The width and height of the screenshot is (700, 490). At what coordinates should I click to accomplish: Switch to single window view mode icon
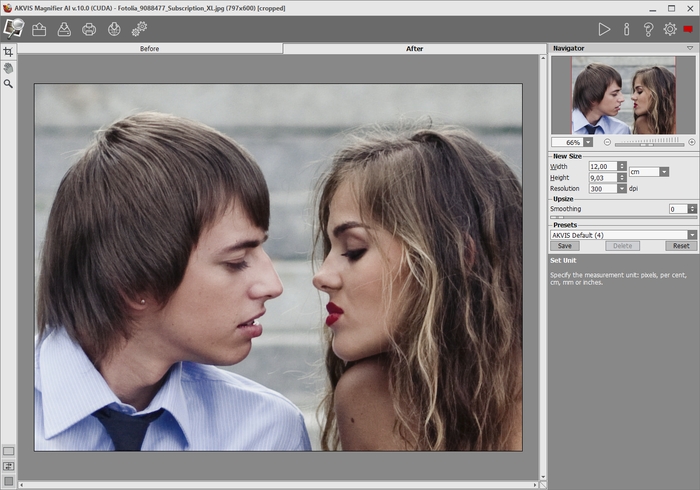click(8, 451)
